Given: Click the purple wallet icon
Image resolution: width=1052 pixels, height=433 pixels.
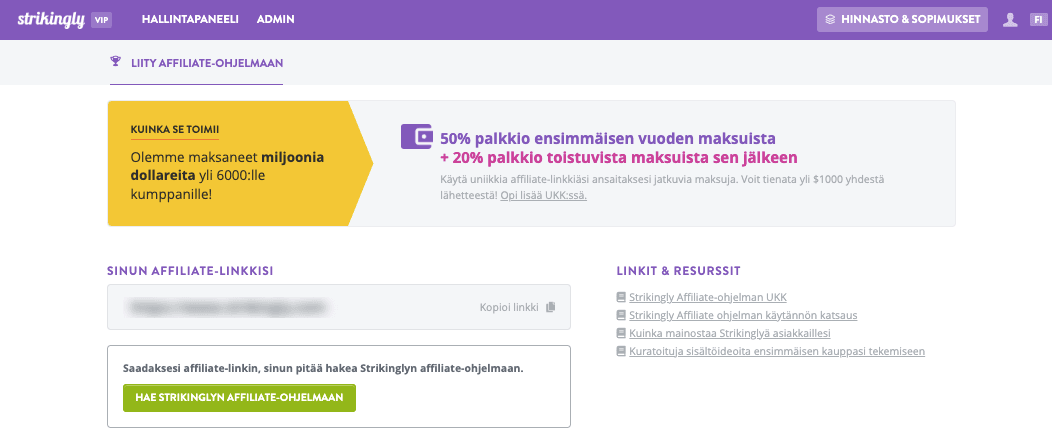Looking at the screenshot, I should pyautogui.click(x=416, y=136).
